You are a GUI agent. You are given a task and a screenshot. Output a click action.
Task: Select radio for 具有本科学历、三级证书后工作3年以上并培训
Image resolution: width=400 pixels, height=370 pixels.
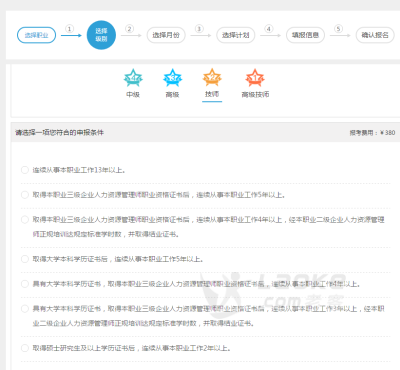point(25,309)
